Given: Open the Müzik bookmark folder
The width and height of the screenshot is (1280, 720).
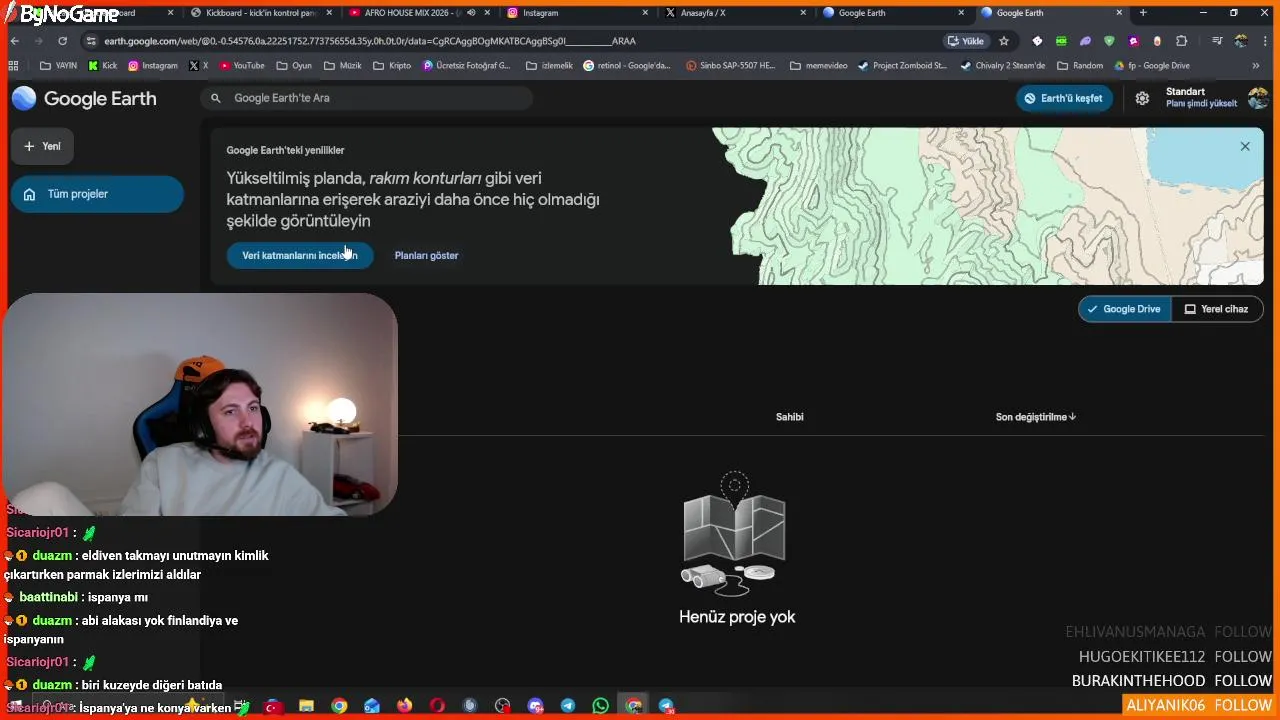Looking at the screenshot, I should [343, 66].
